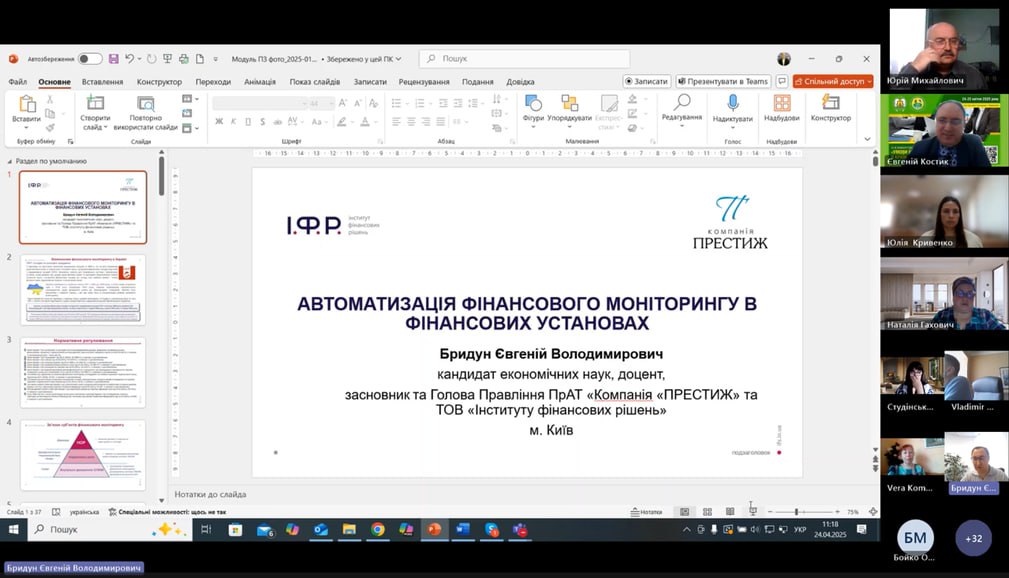This screenshot has height=578, width=1009.
Task: Open the Довідка tab
Action: pyautogui.click(x=520, y=82)
